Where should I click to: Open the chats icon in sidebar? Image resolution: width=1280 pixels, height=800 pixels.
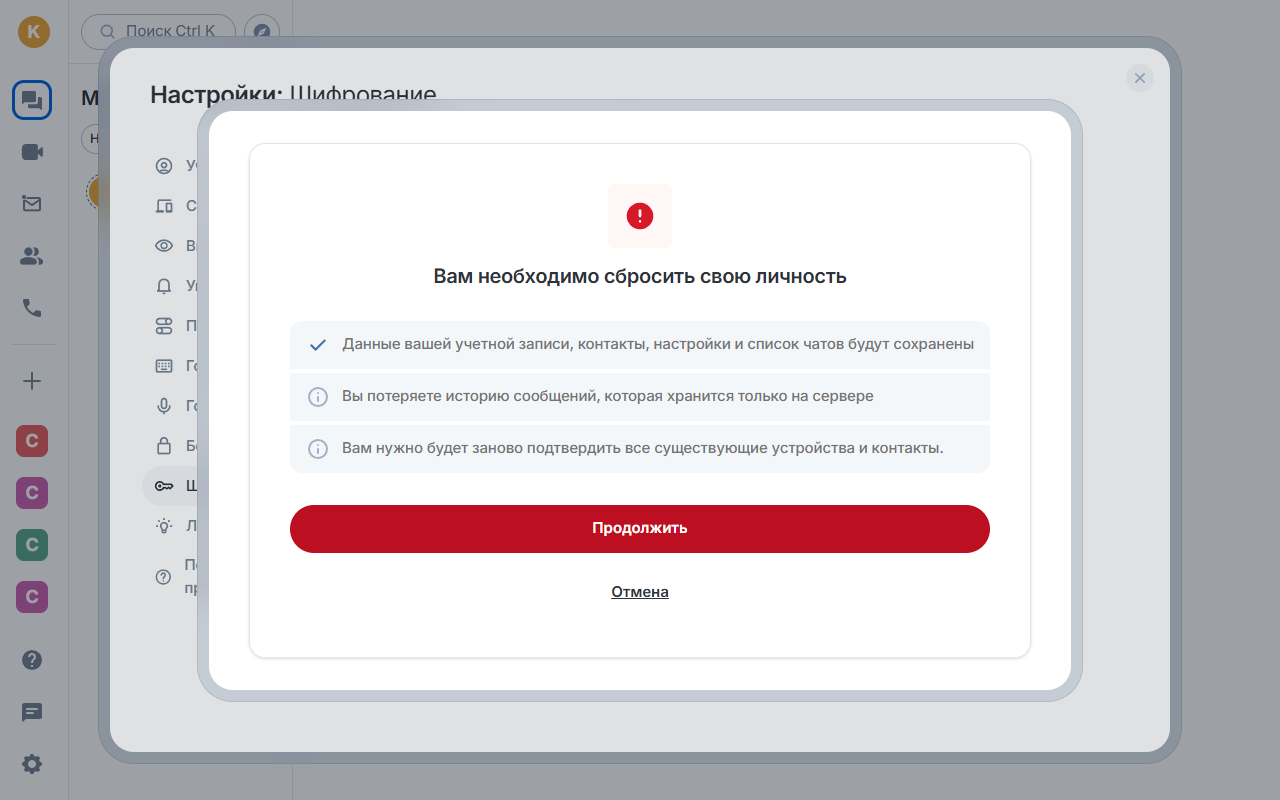[x=32, y=100]
